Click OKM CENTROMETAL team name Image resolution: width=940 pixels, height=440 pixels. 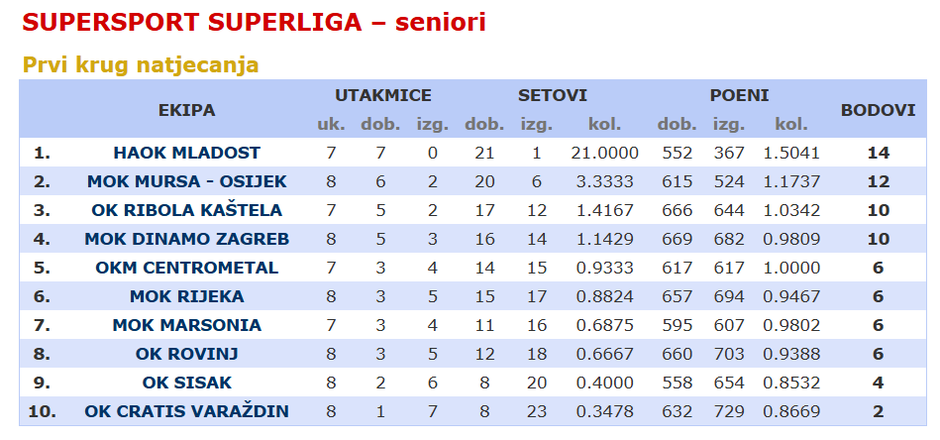tap(187, 268)
